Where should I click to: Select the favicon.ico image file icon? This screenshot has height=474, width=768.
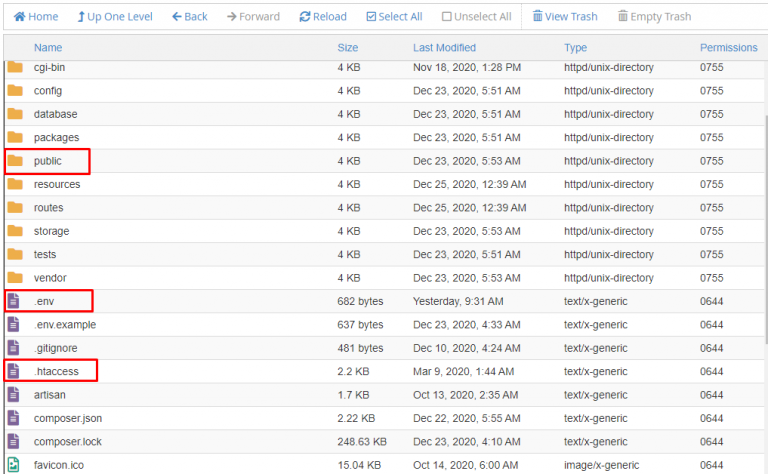tap(14, 465)
